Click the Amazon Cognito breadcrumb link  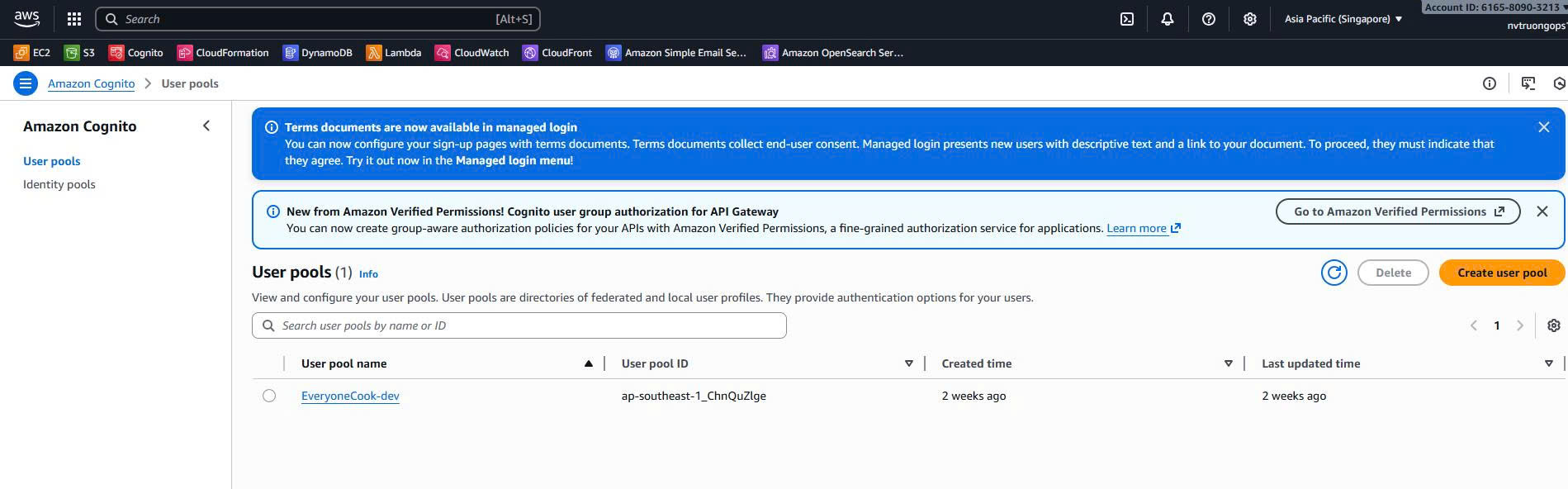coord(92,83)
